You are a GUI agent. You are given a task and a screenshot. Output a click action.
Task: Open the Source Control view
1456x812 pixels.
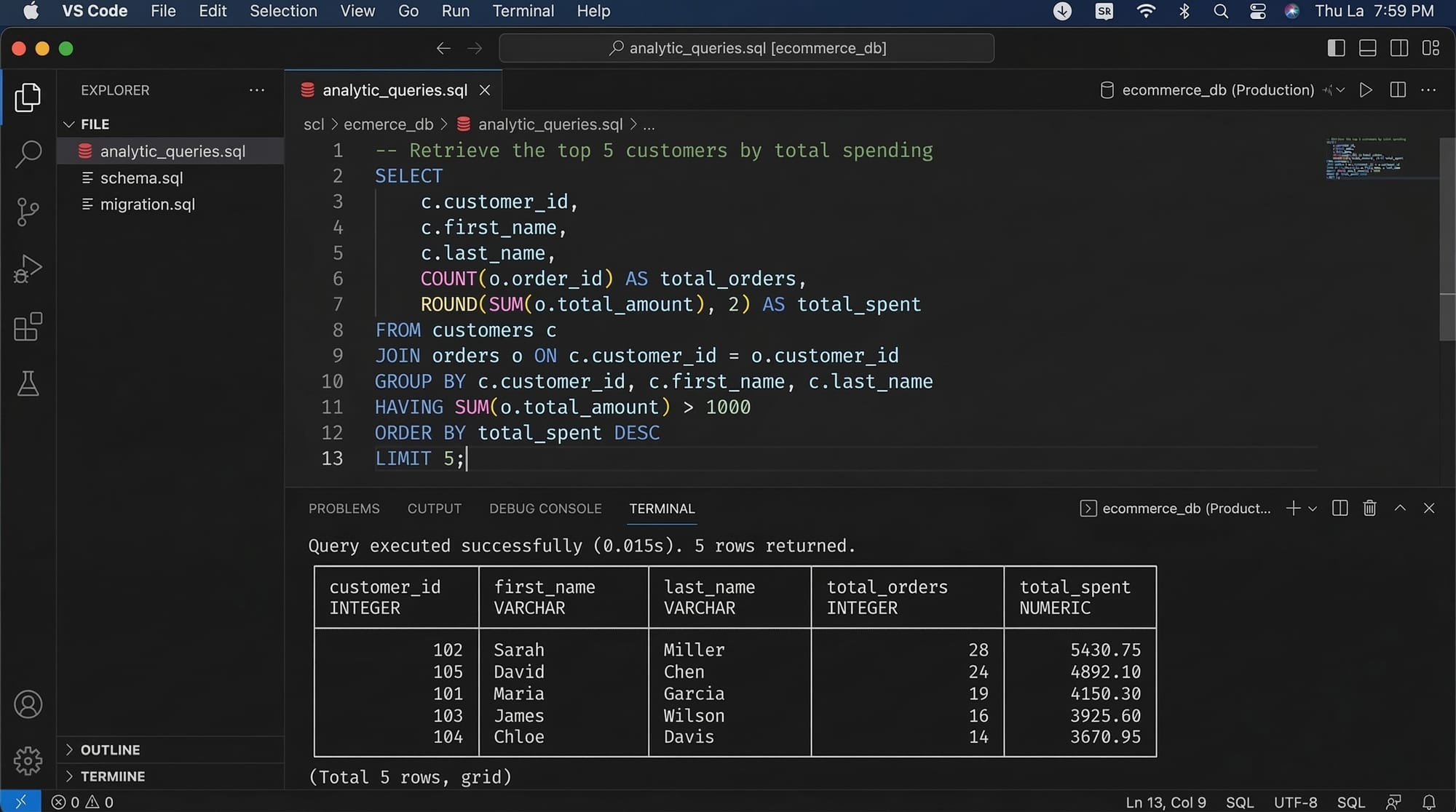tap(28, 212)
